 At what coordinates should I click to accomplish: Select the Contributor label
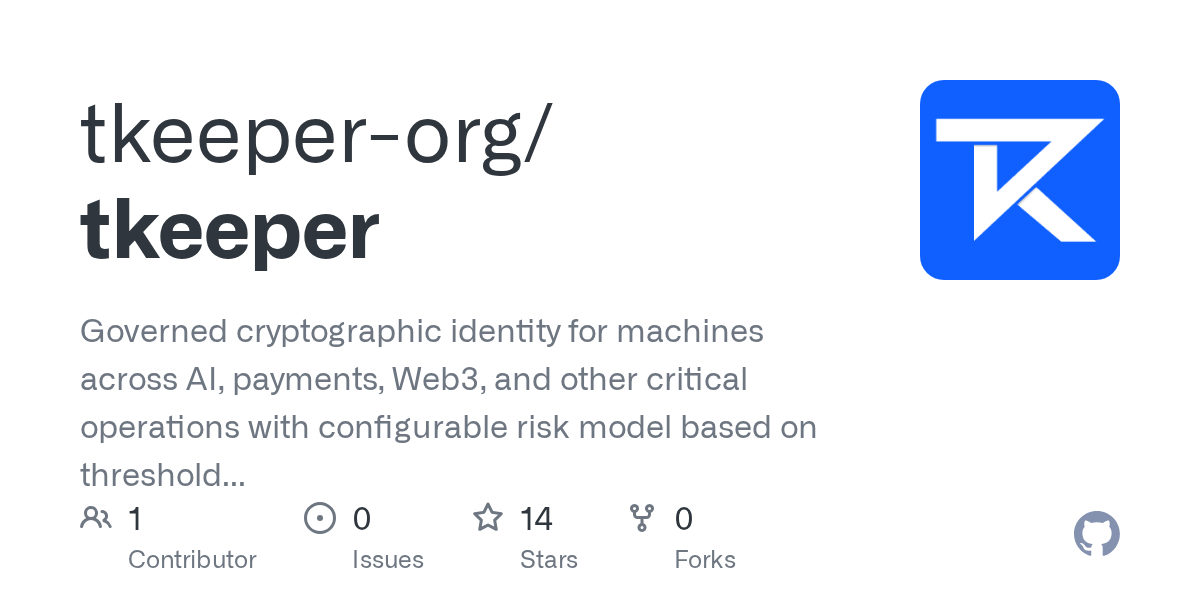click(192, 560)
